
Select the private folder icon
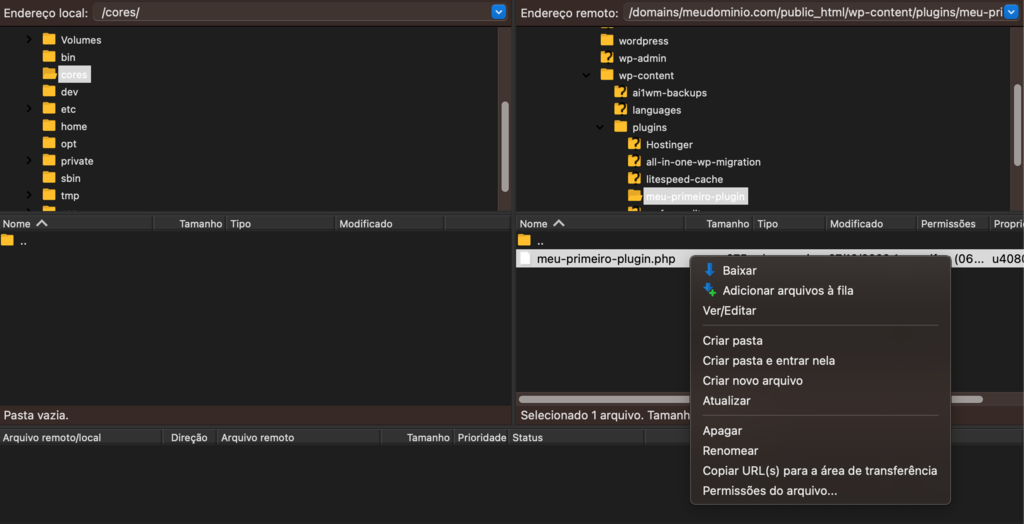(49, 161)
